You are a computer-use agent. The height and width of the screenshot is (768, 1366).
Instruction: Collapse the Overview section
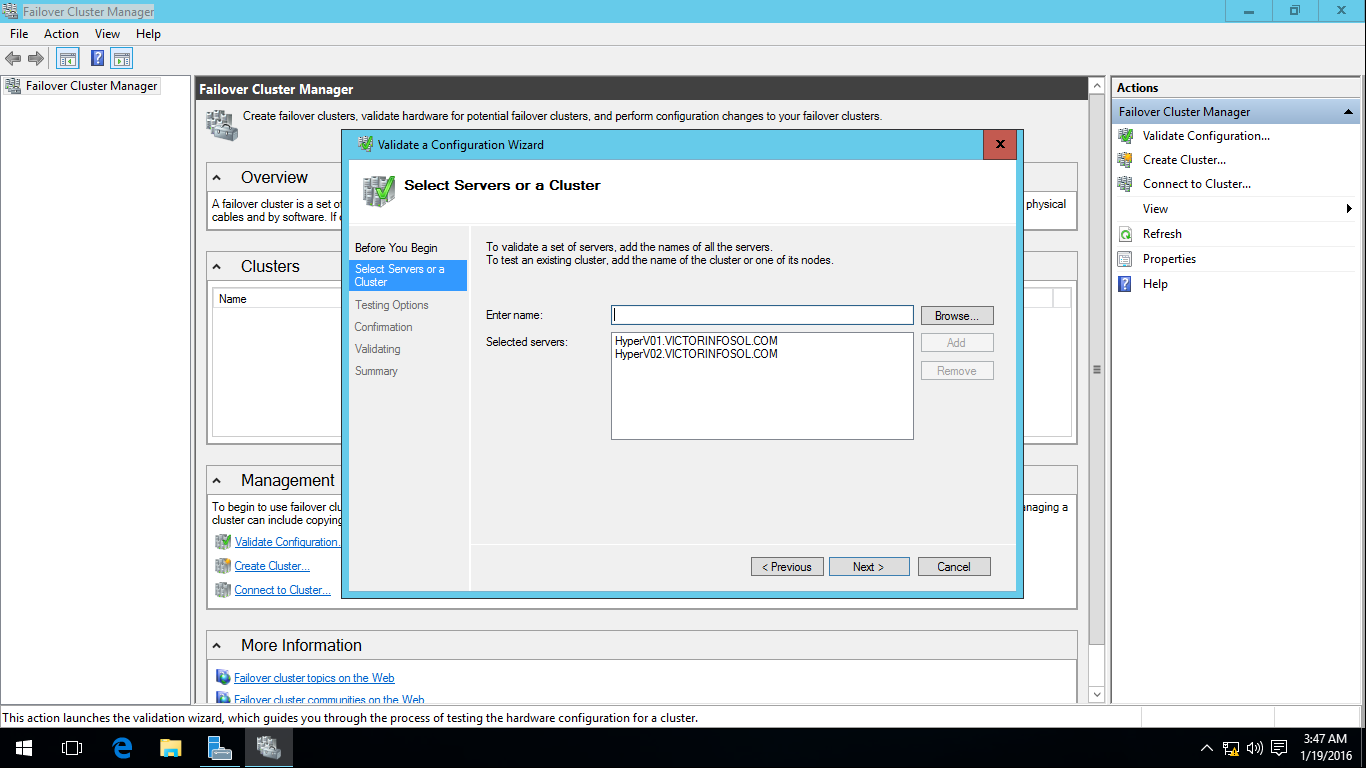pos(217,178)
